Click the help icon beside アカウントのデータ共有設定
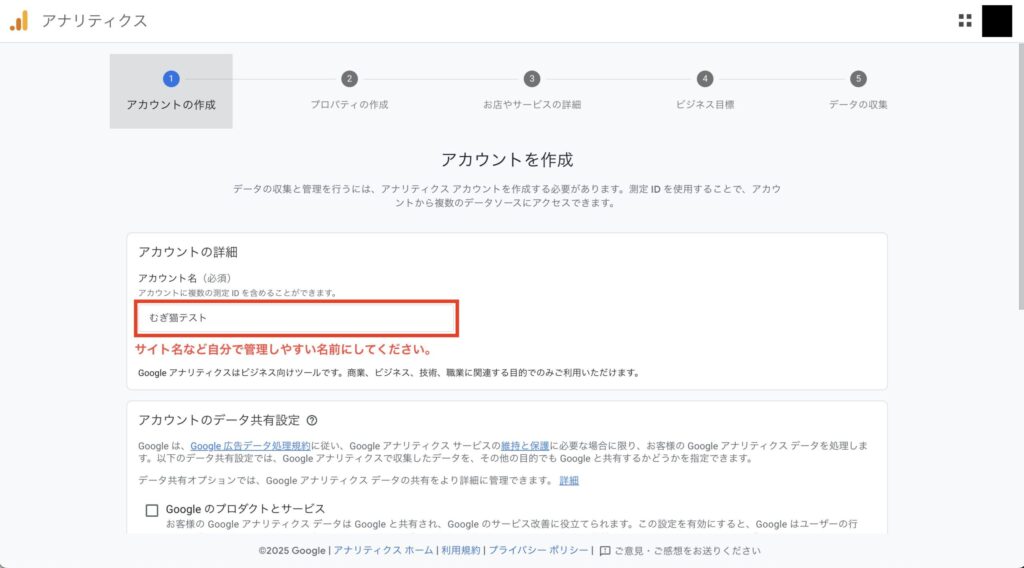 tap(312, 420)
